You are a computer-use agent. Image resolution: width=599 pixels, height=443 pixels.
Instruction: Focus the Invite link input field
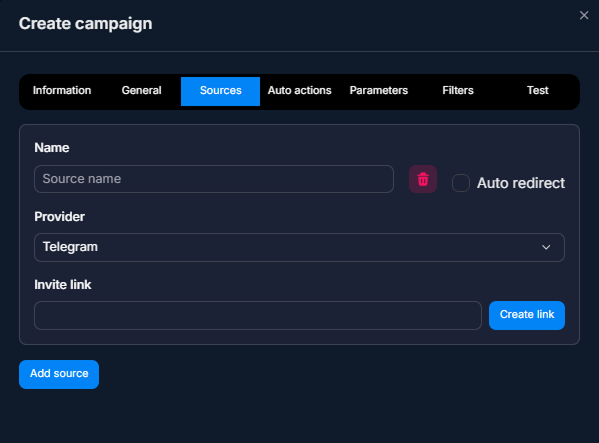[x=258, y=315]
